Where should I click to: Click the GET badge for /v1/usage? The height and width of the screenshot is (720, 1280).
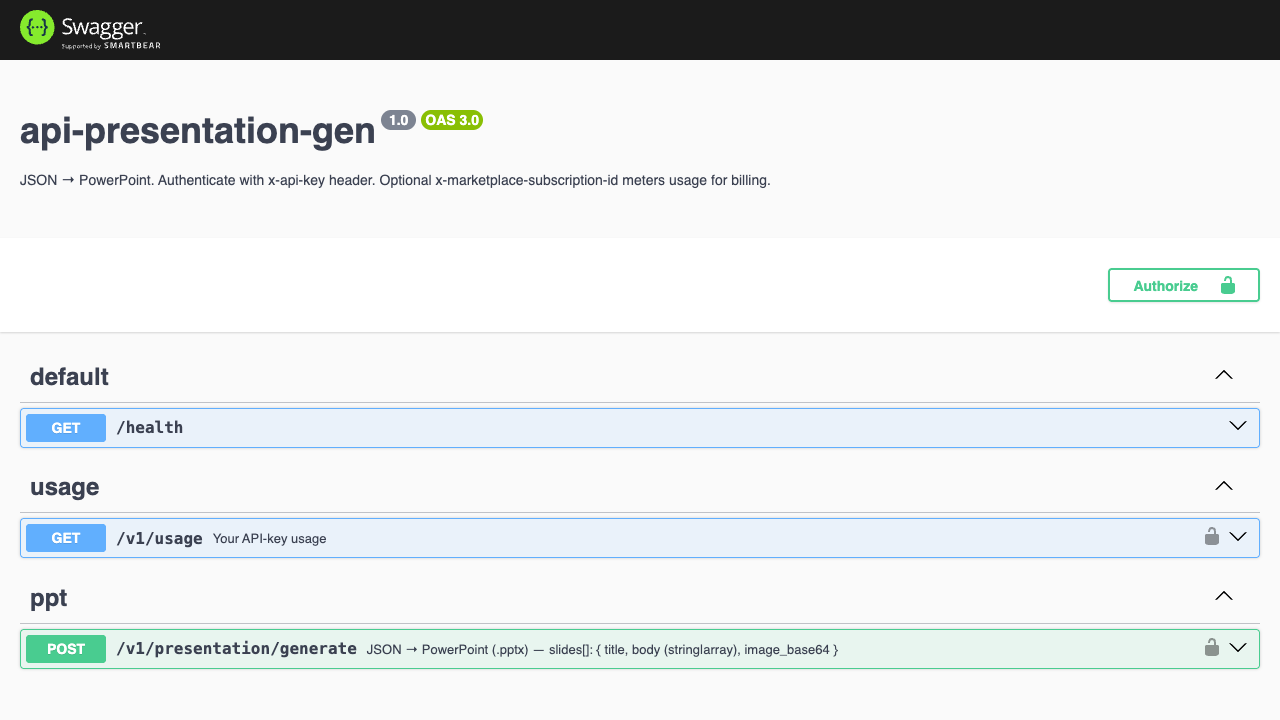(66, 538)
